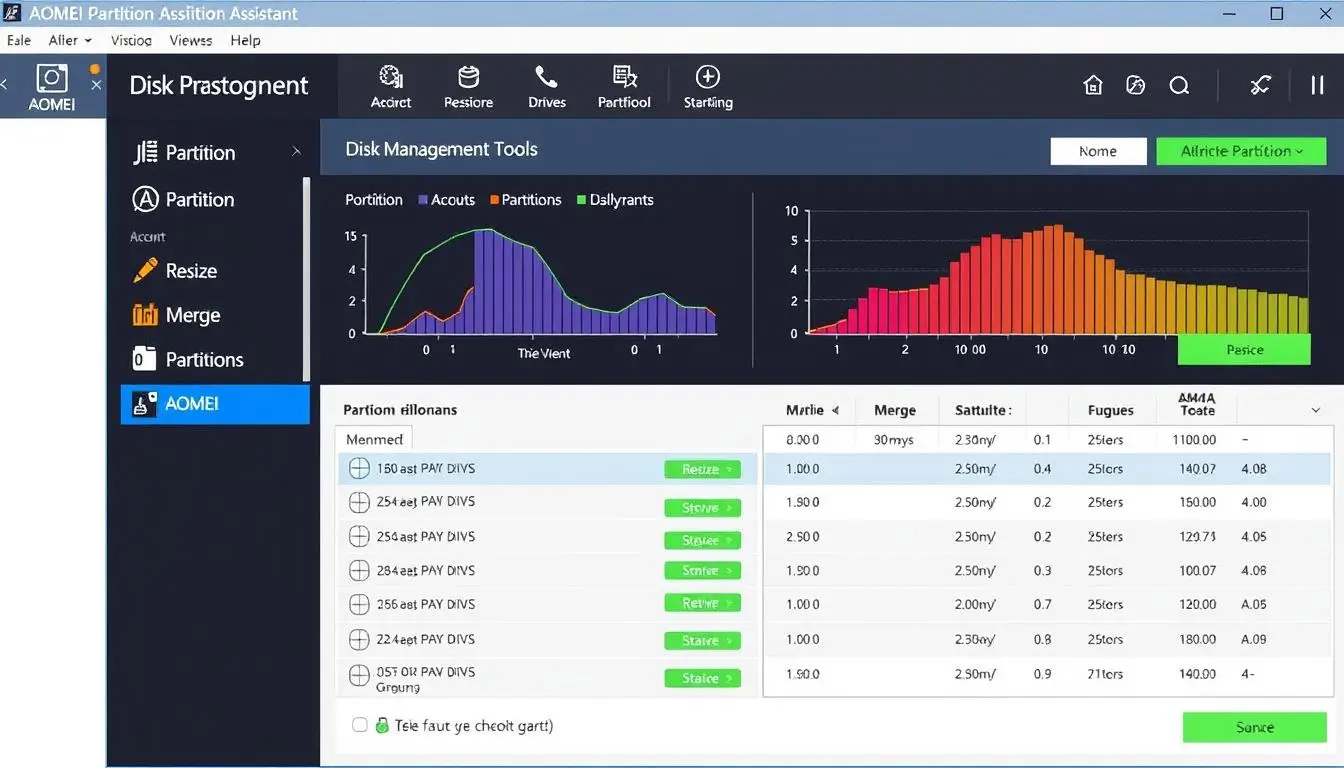Toggle the pause control in the top bar
The image size is (1344, 768).
(1318, 85)
